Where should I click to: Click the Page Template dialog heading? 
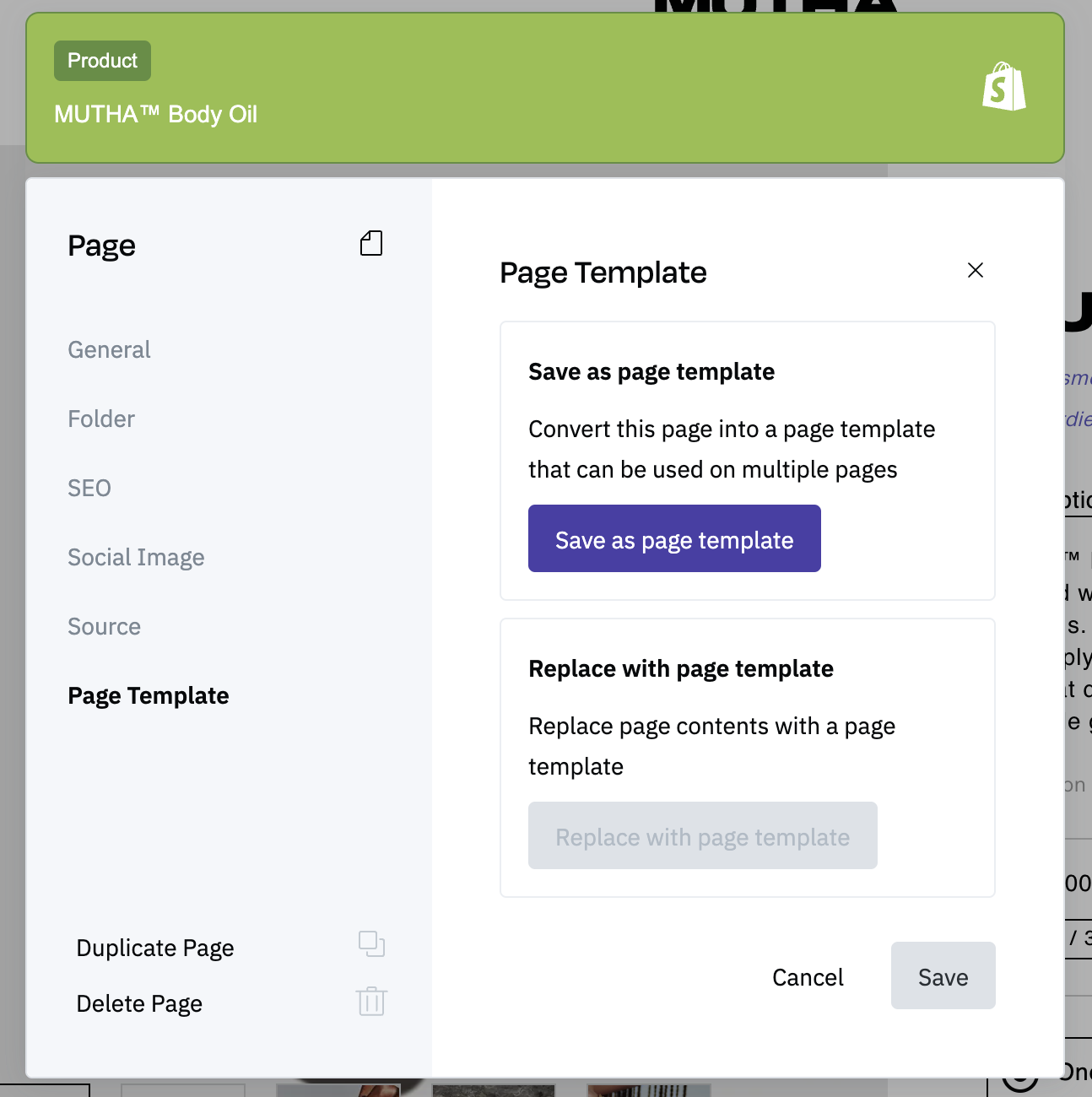(603, 273)
